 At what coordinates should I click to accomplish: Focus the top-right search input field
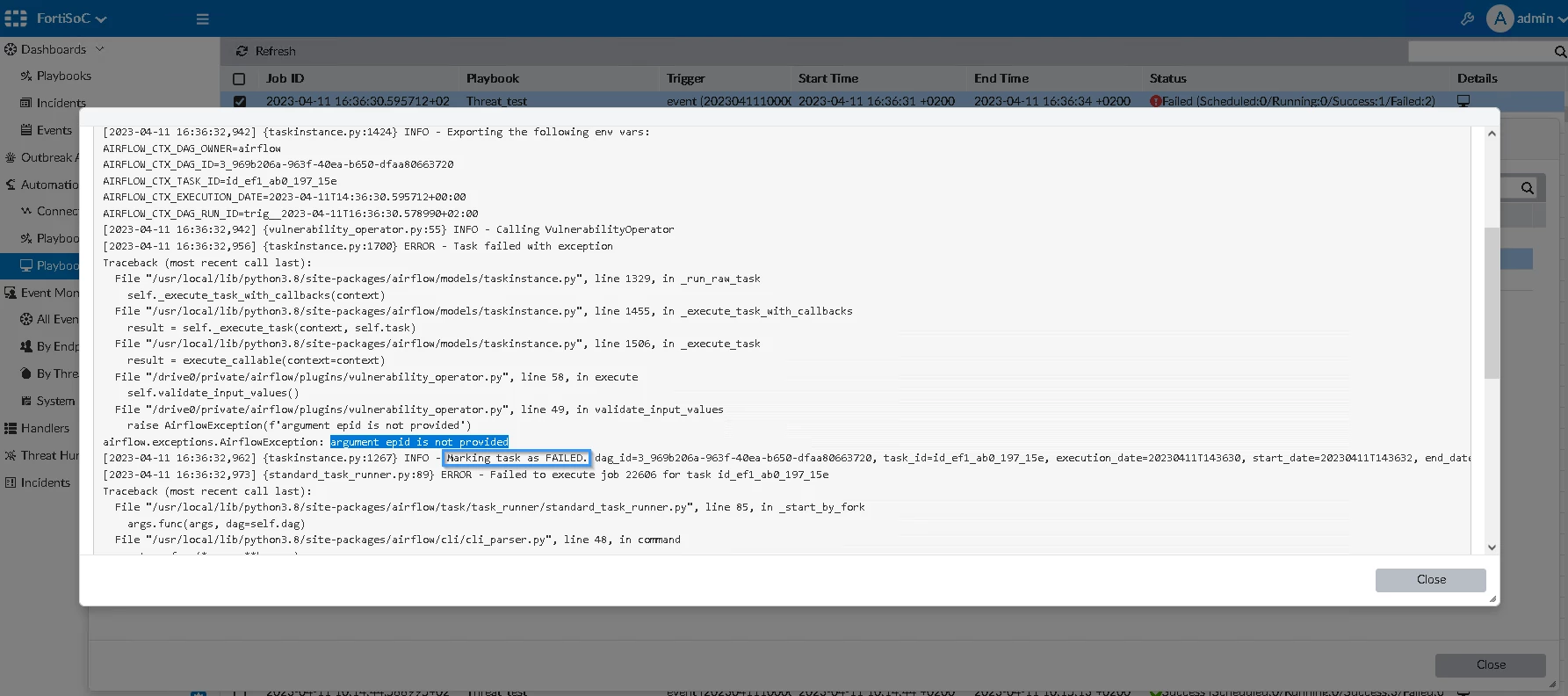(x=1480, y=52)
